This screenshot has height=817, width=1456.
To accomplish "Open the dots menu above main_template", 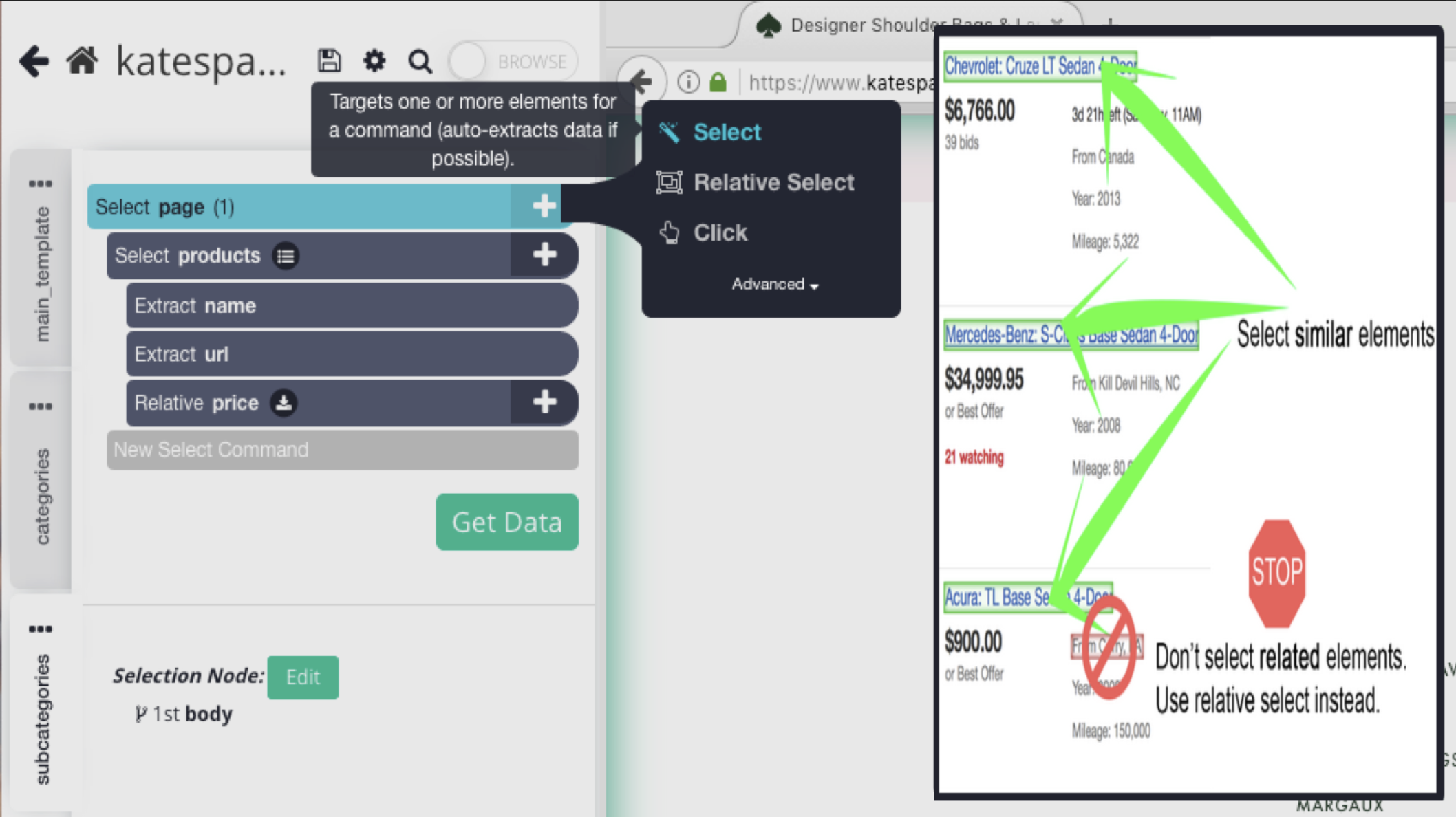I will click(x=41, y=184).
